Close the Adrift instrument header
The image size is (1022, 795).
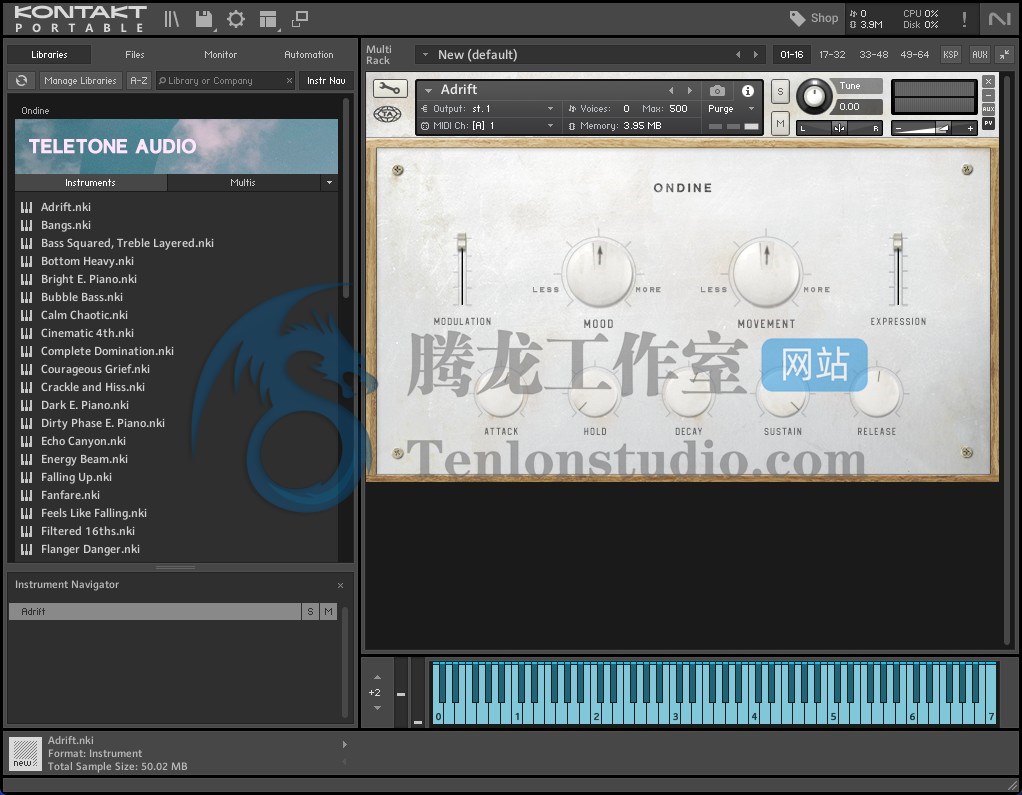pos(989,81)
